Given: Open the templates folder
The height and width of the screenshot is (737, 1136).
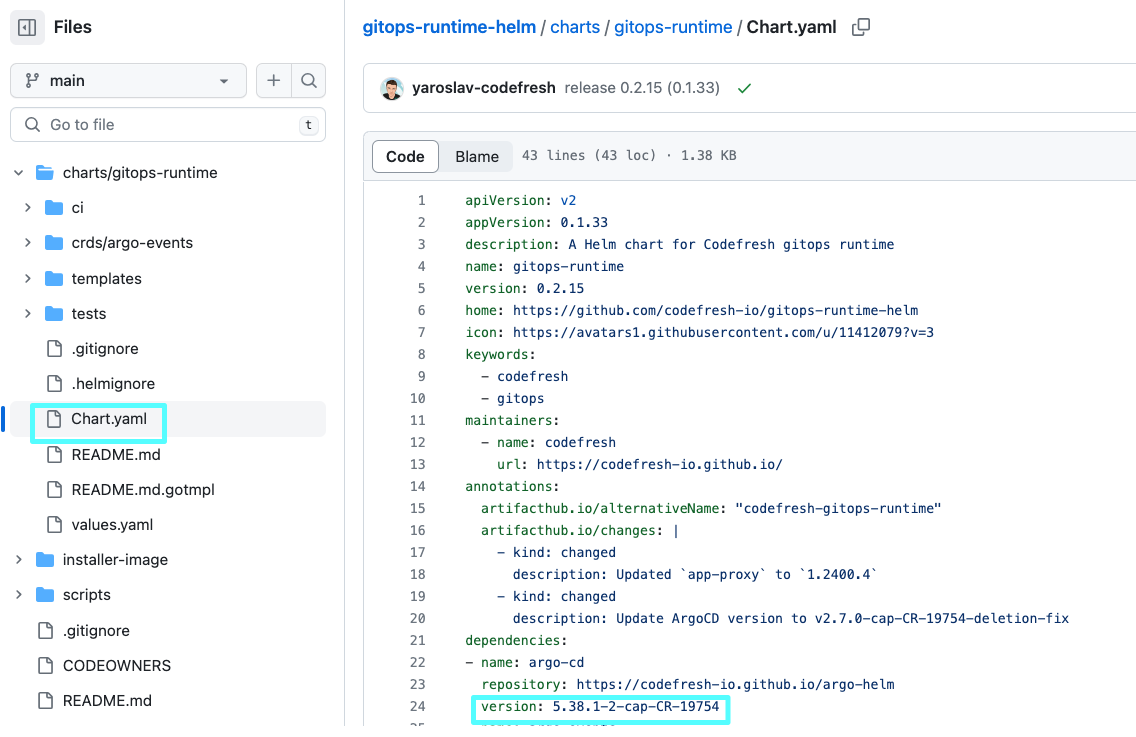Looking at the screenshot, I should [106, 279].
